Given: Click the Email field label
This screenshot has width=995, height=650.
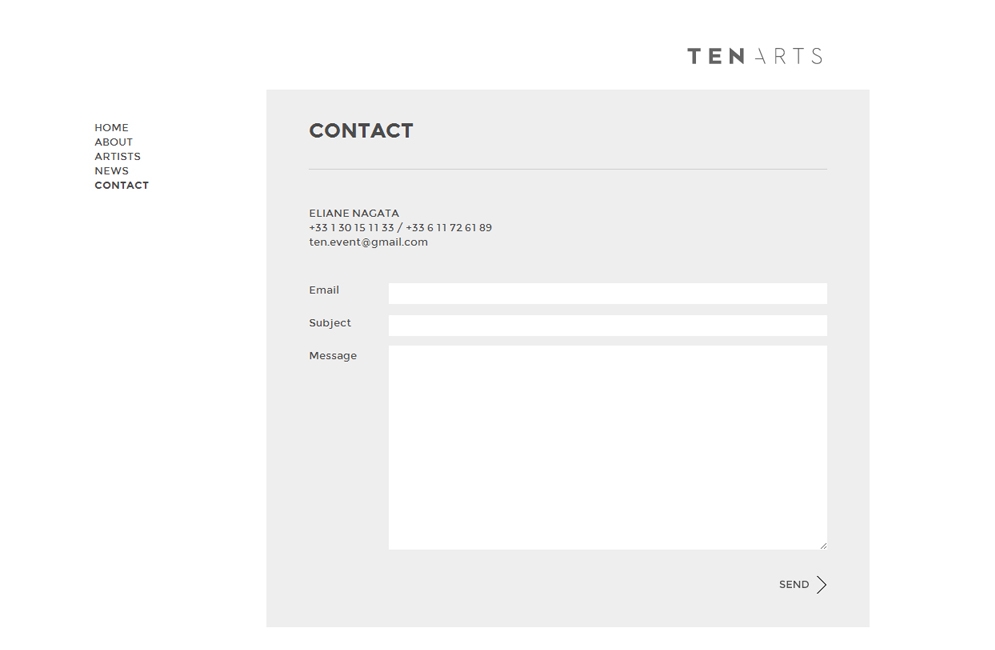Looking at the screenshot, I should [x=324, y=290].
